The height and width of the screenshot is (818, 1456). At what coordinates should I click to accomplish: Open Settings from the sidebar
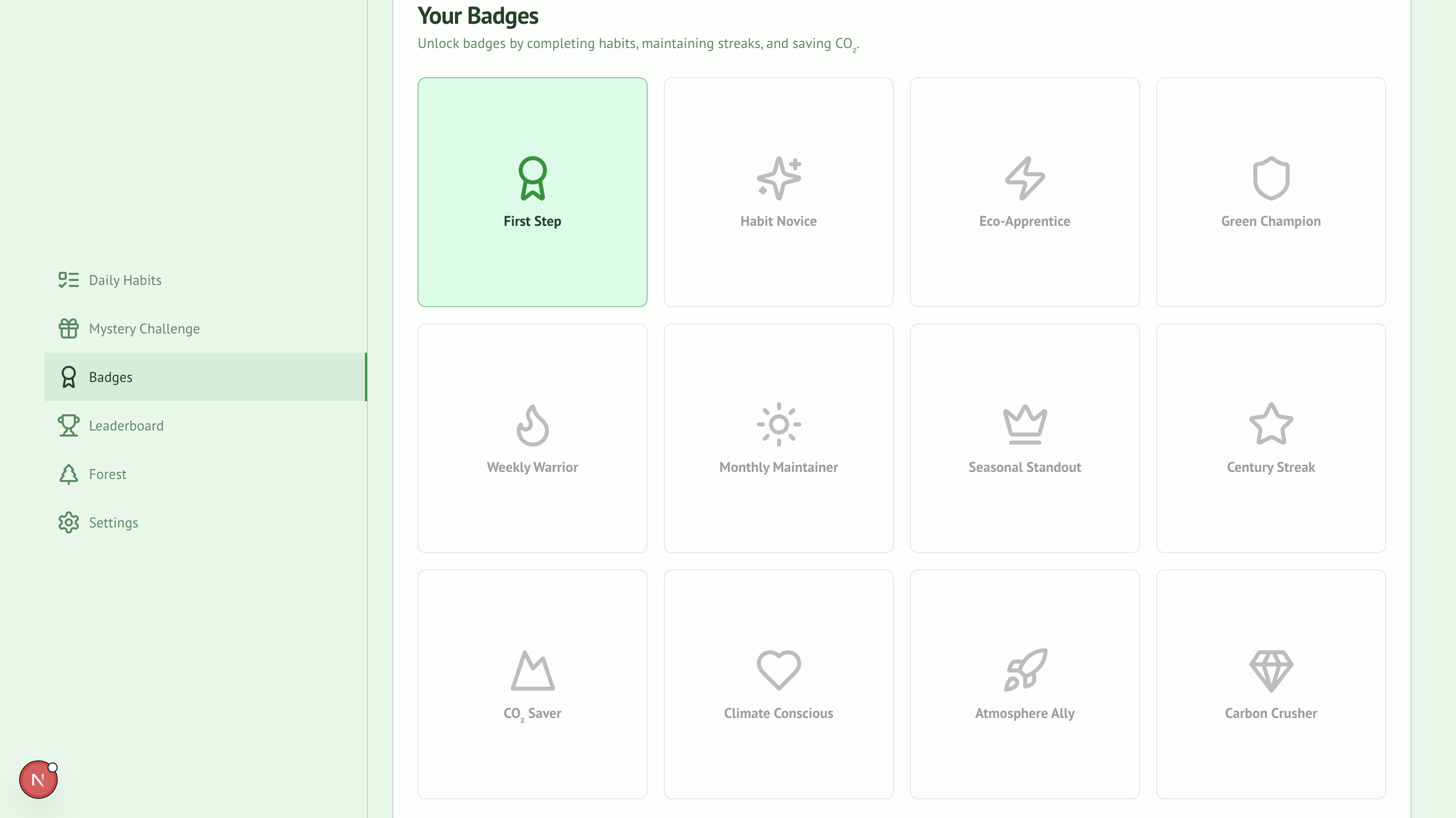tap(113, 523)
